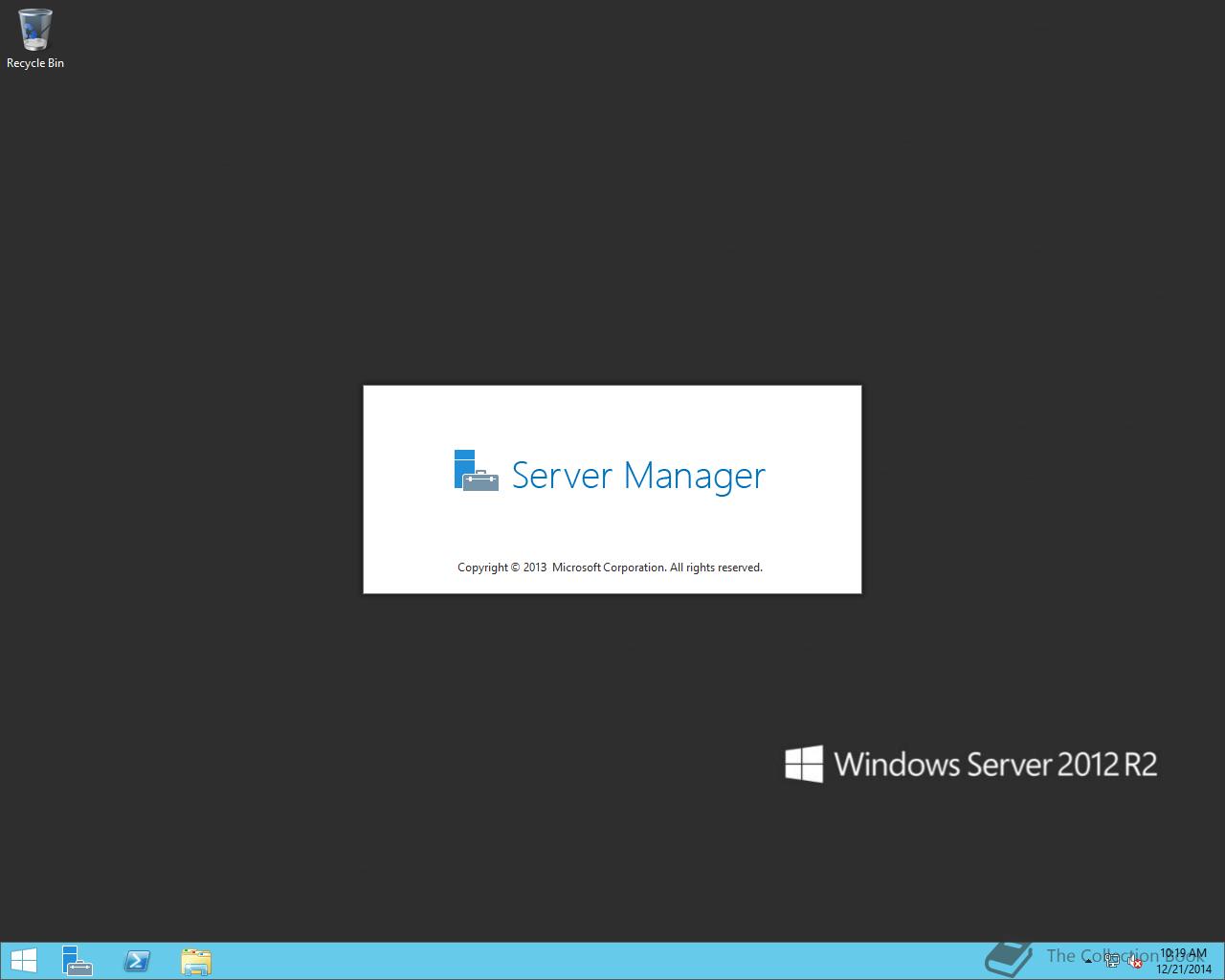Open the clock showing 12/21/2014
Image resolution: width=1225 pixels, height=980 pixels.
point(1183,961)
